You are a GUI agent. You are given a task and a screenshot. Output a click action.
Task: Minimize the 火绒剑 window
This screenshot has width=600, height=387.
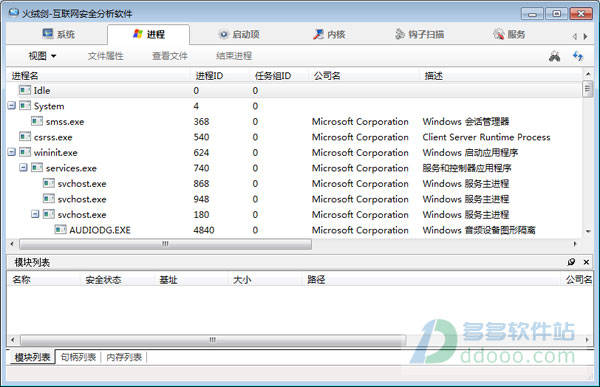532,14
